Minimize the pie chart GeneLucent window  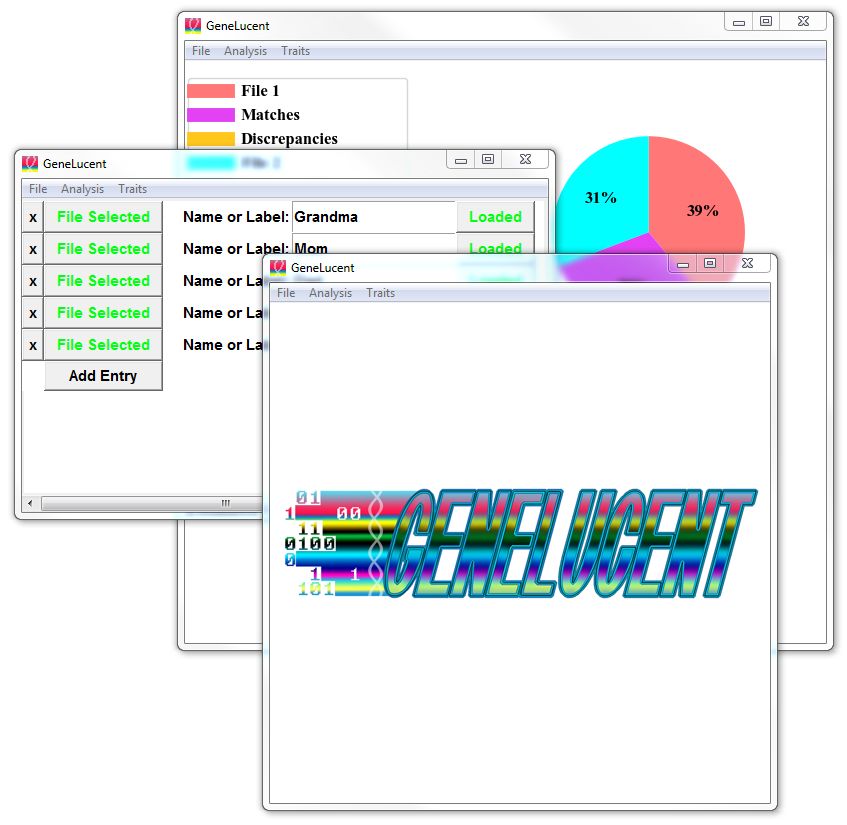pyautogui.click(x=739, y=22)
